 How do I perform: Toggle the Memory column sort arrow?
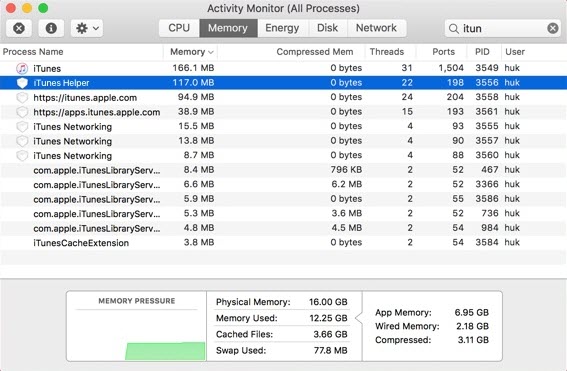[211, 52]
